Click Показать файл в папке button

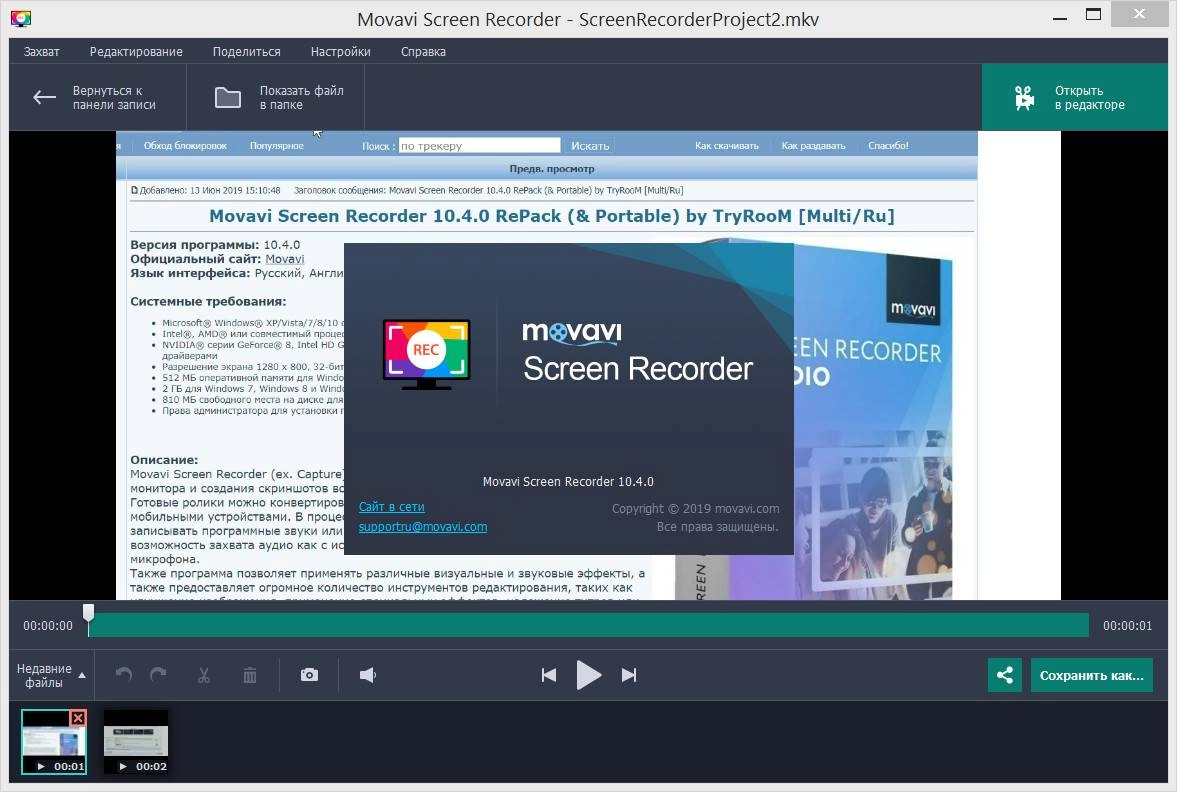point(275,98)
